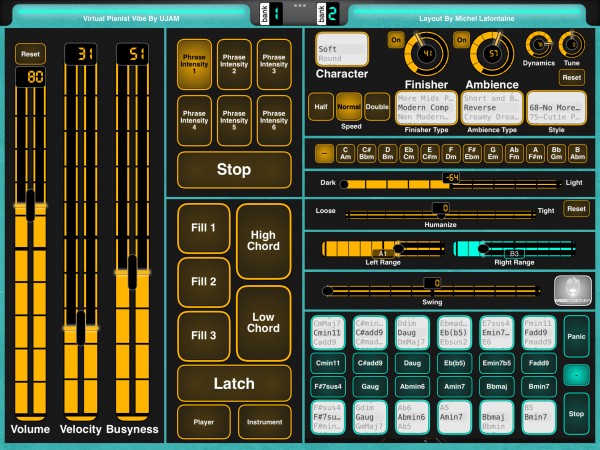
Task: Trigger Fill 1
Action: coord(204,228)
